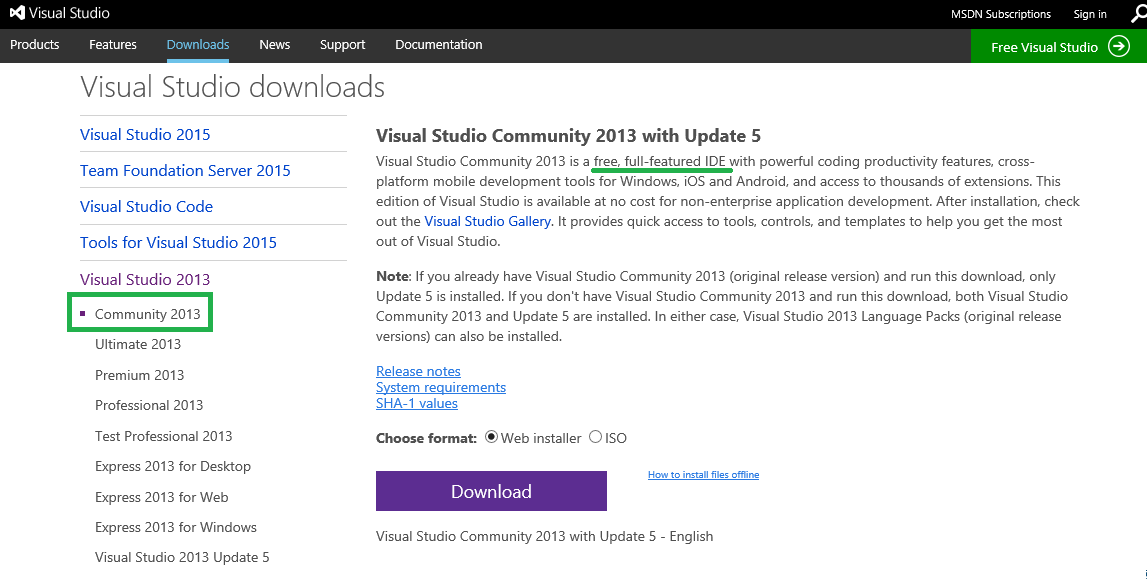1147x579 pixels.
Task: Open the System requirements link
Action: (441, 387)
